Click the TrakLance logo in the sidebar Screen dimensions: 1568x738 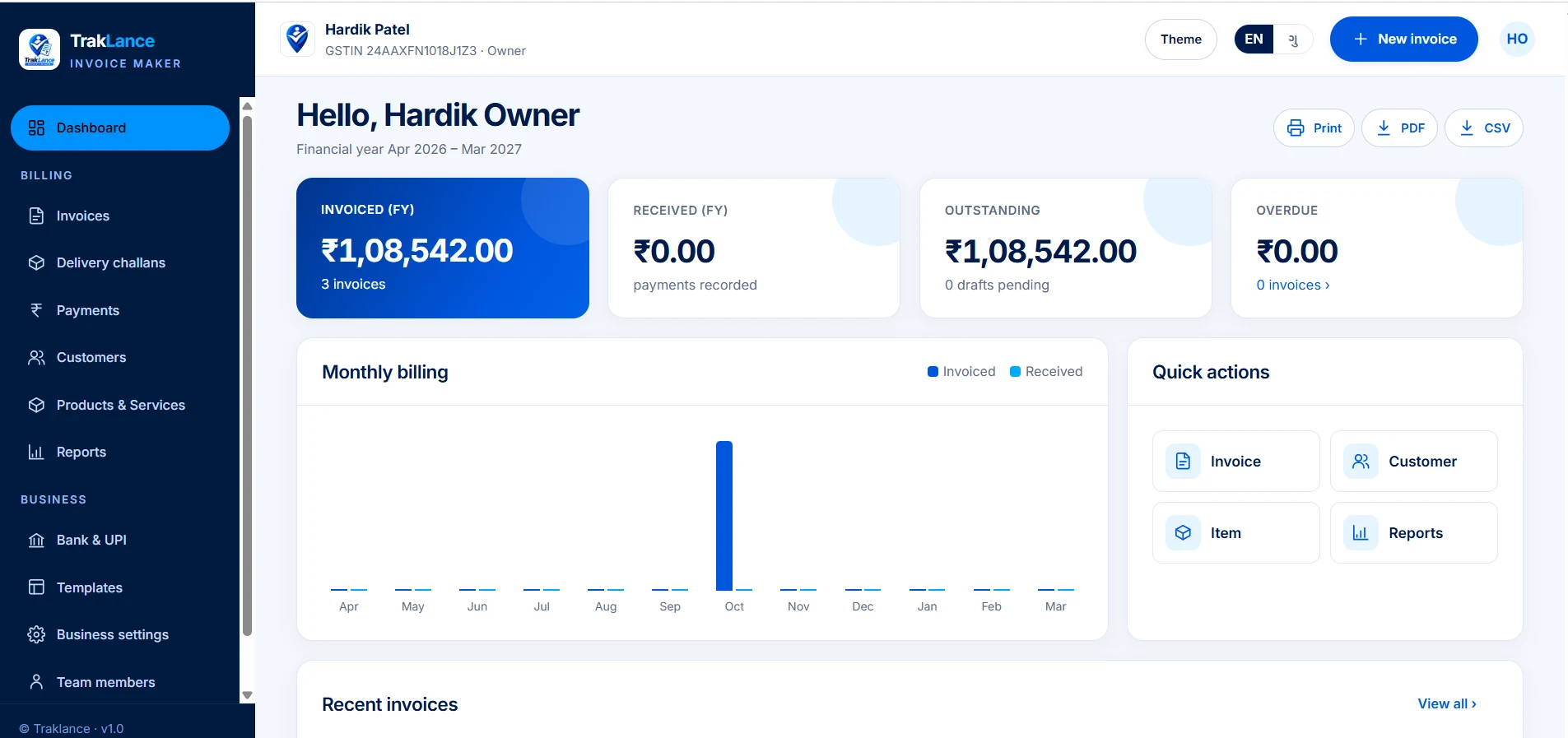pos(40,49)
